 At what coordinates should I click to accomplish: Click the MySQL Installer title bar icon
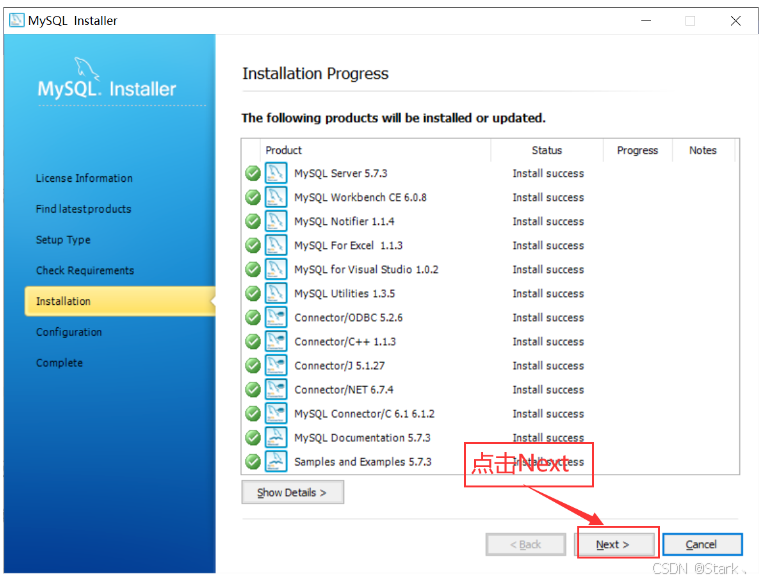click(x=17, y=20)
